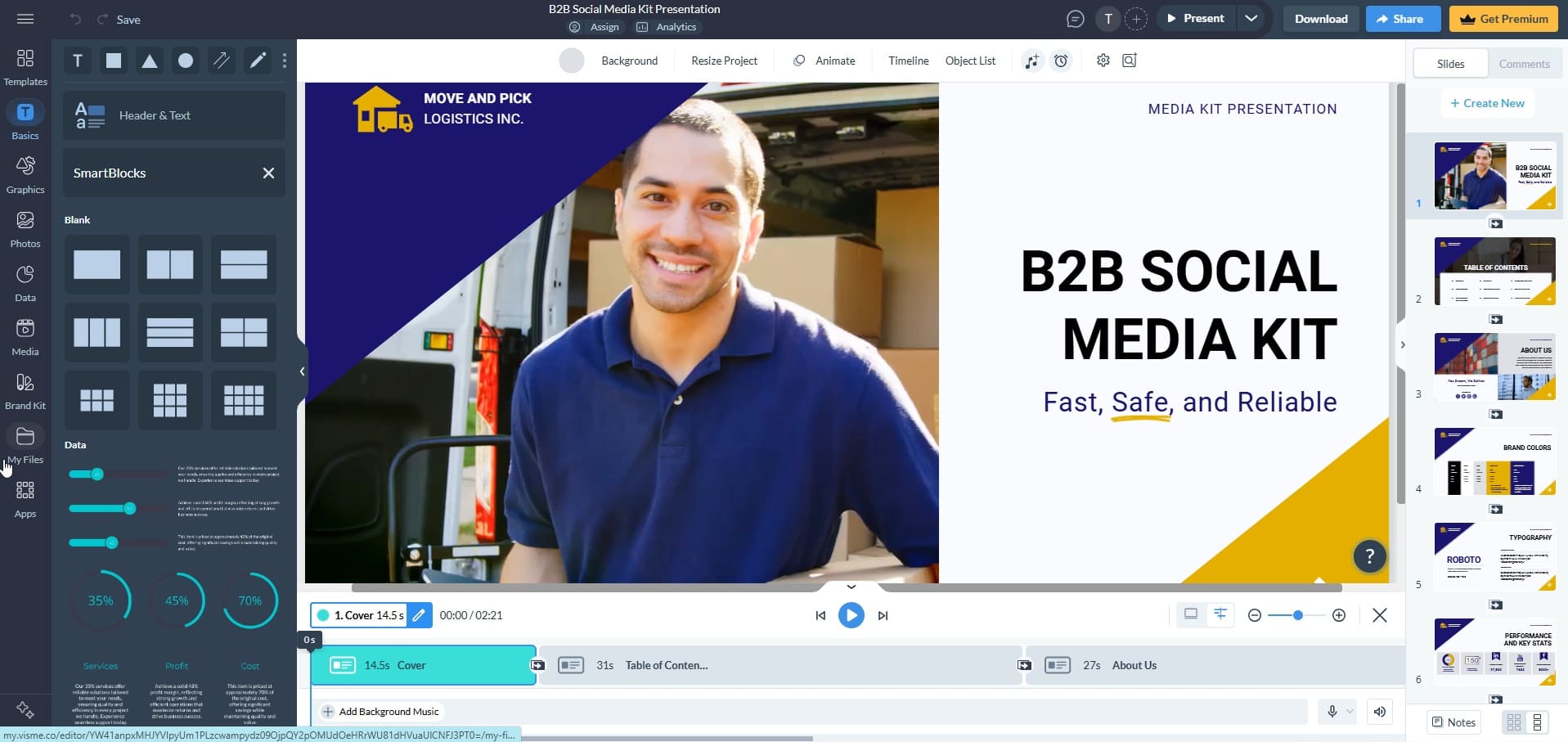1568x742 pixels.
Task: Toggle the advanced timeline tracks view icon
Action: click(x=1220, y=614)
